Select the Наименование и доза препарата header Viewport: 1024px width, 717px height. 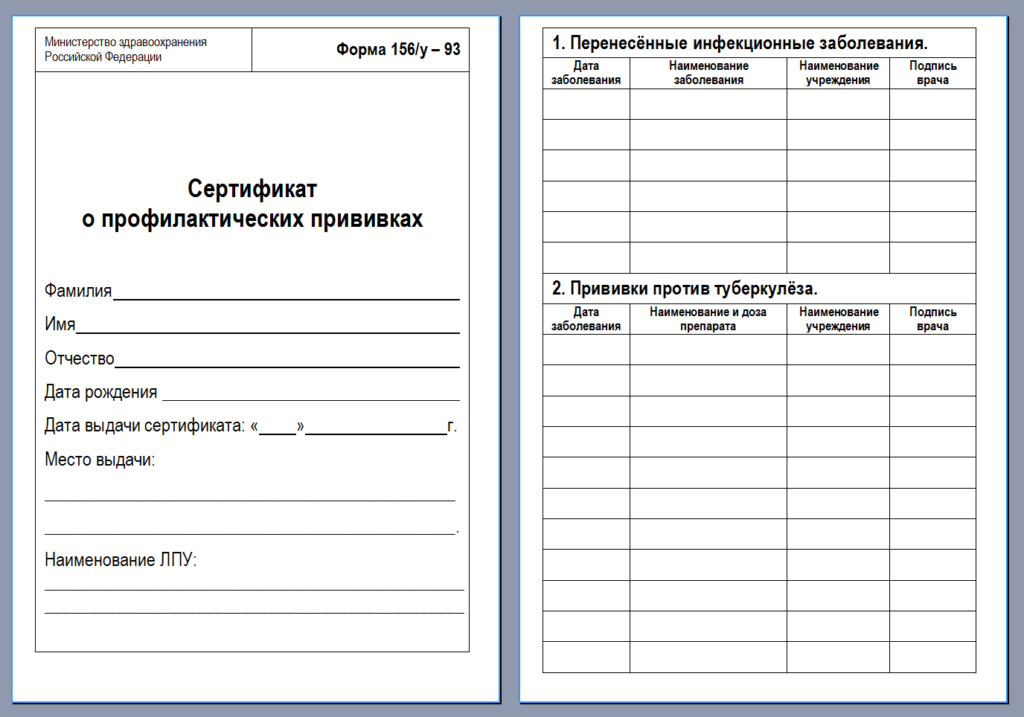click(708, 319)
